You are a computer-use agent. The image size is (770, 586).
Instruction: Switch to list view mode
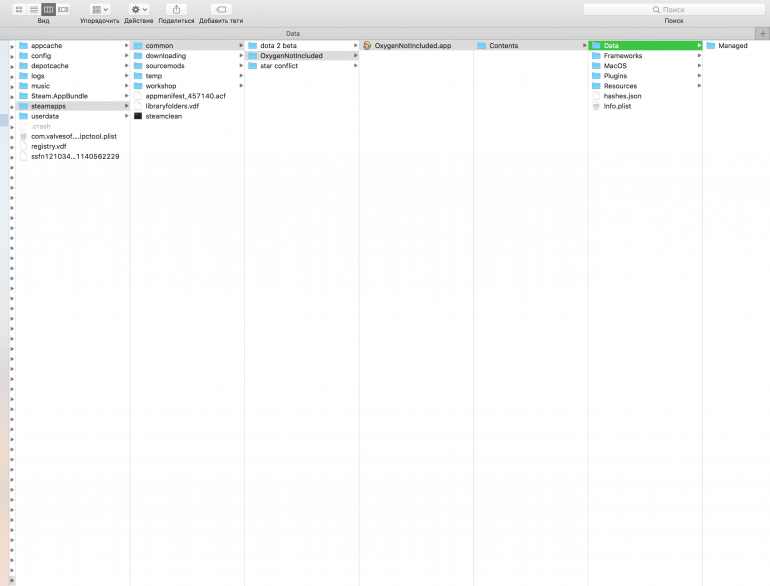click(x=33, y=9)
